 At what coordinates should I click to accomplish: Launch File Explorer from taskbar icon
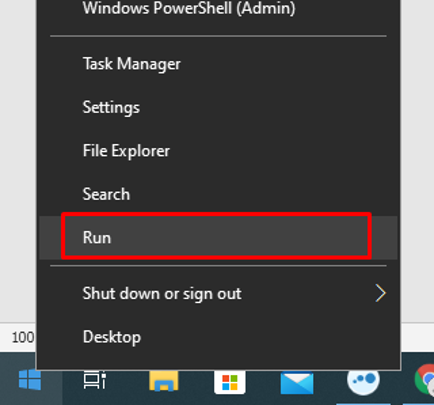point(164,380)
